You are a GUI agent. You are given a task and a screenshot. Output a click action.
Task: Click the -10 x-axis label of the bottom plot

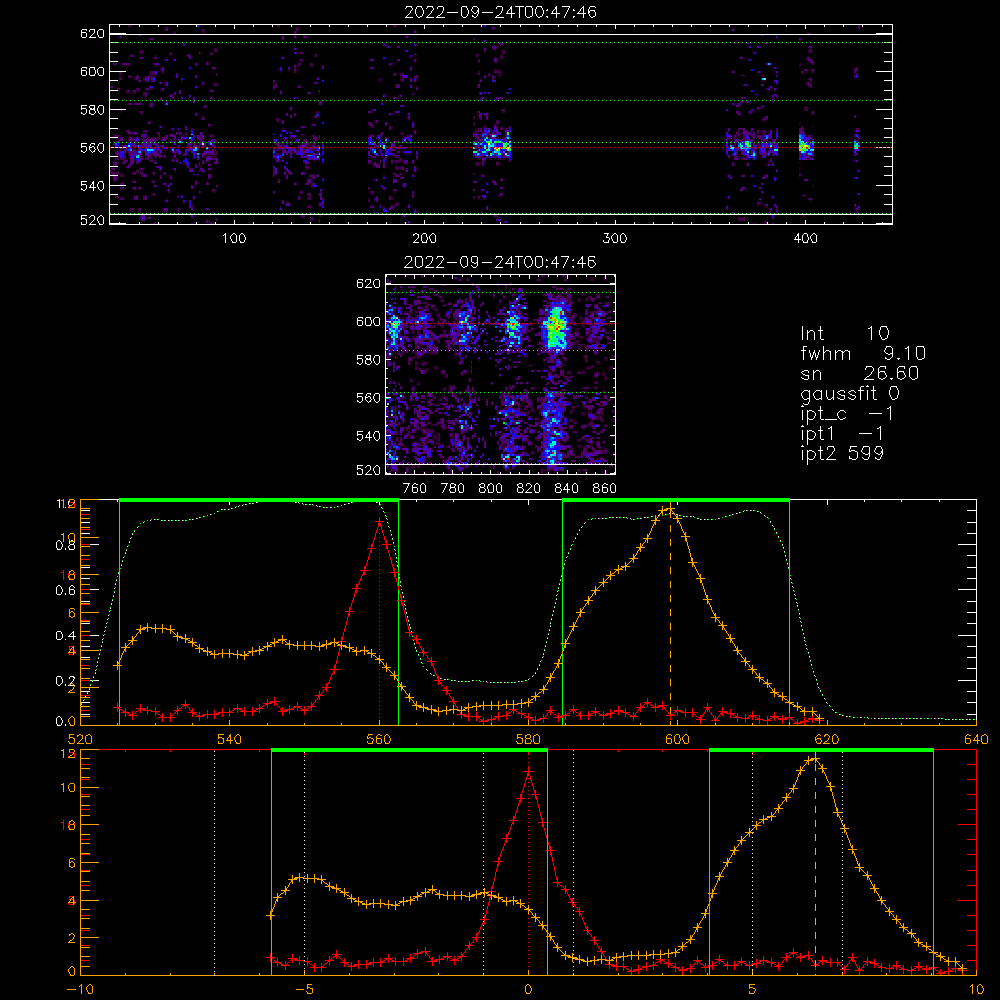80,990
